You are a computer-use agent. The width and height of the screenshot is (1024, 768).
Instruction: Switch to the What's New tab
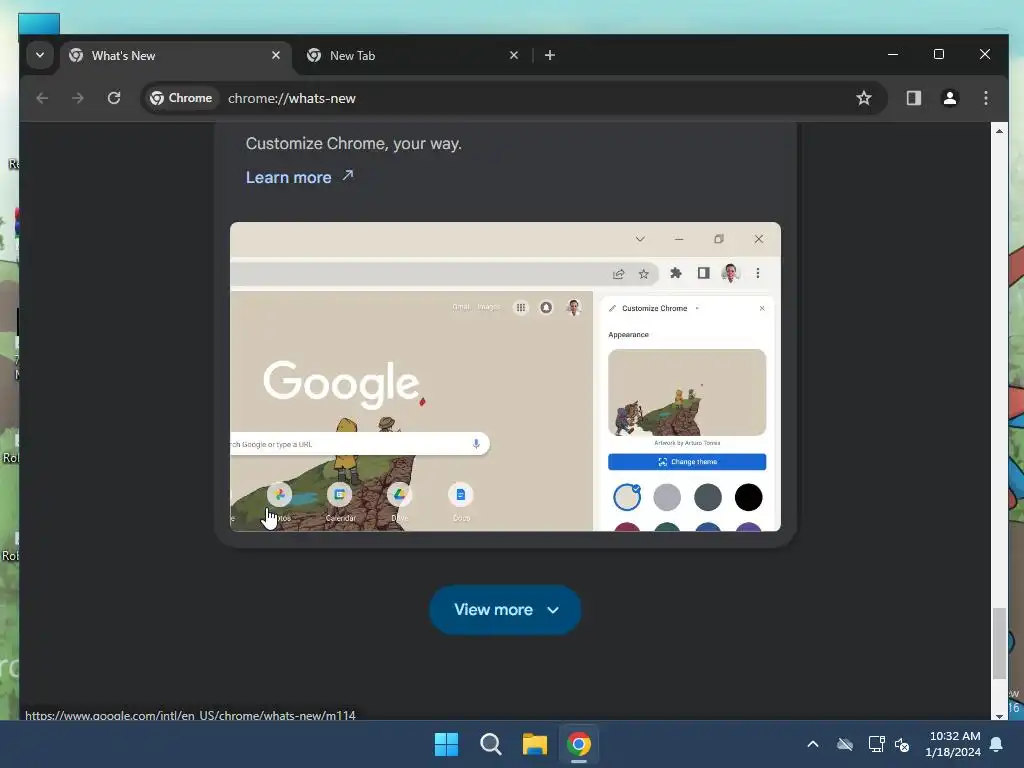tap(175, 56)
